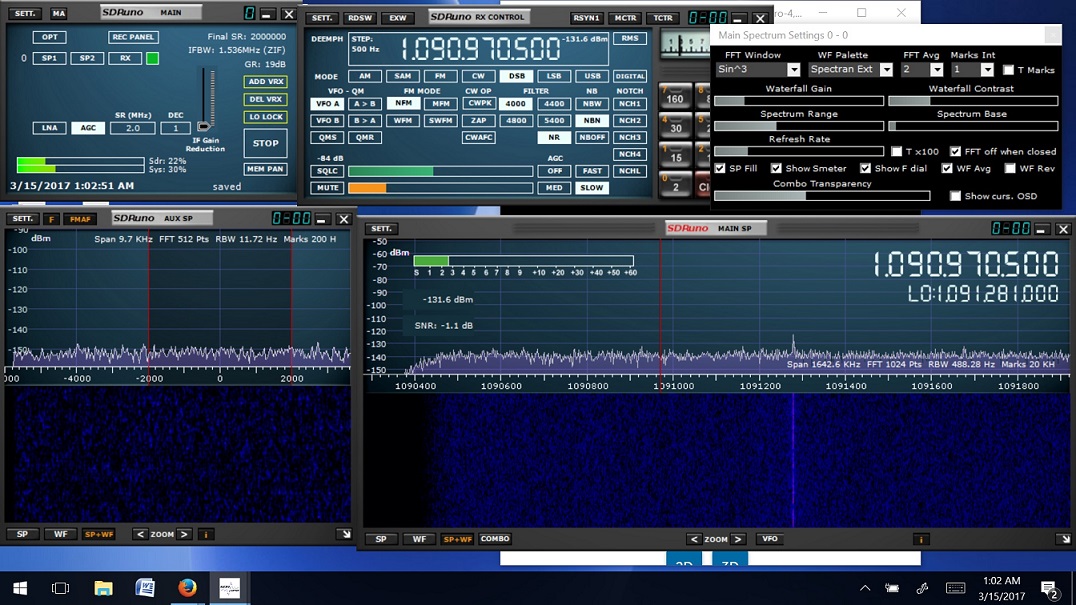Switch MAIN SP to the WF view

tap(419, 539)
